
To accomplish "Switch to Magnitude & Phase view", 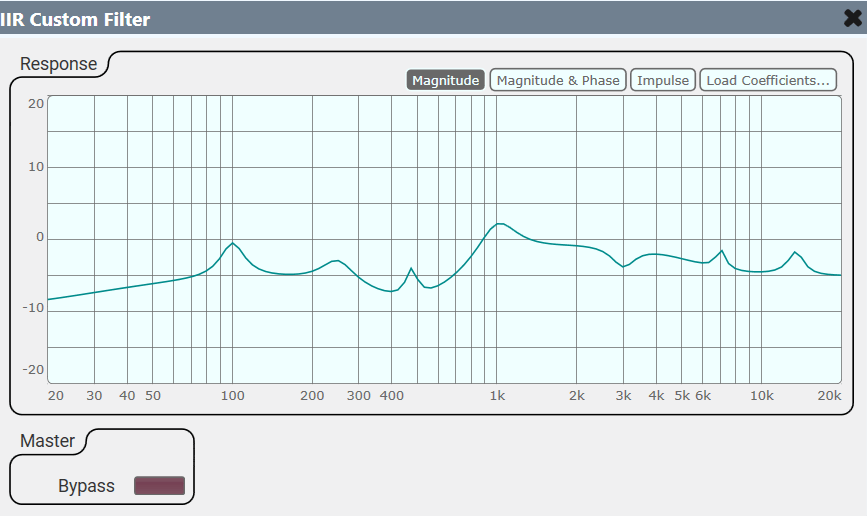I will (558, 80).
